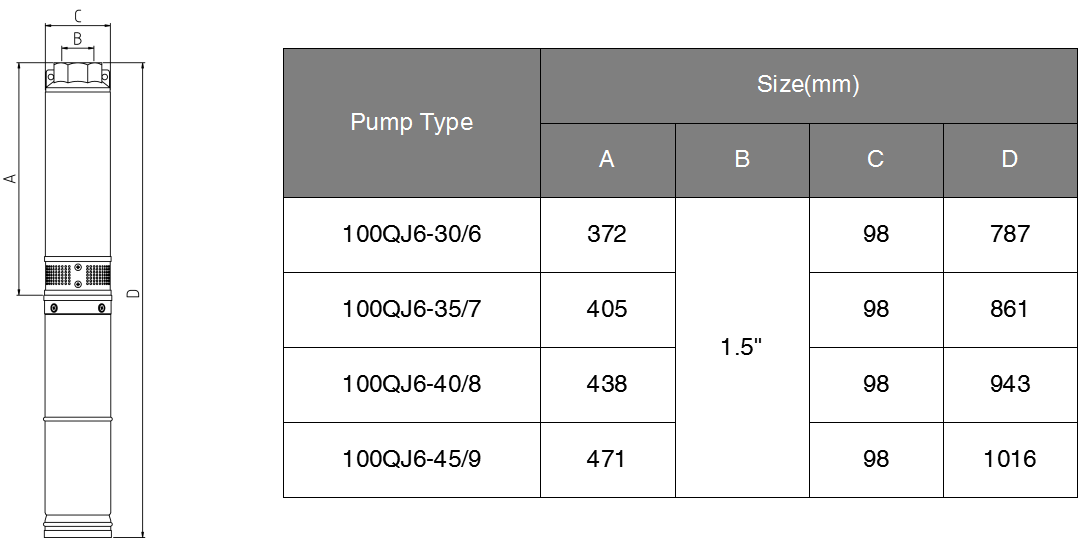Select the 100QJ6-35/7 pump type cell

(412, 310)
